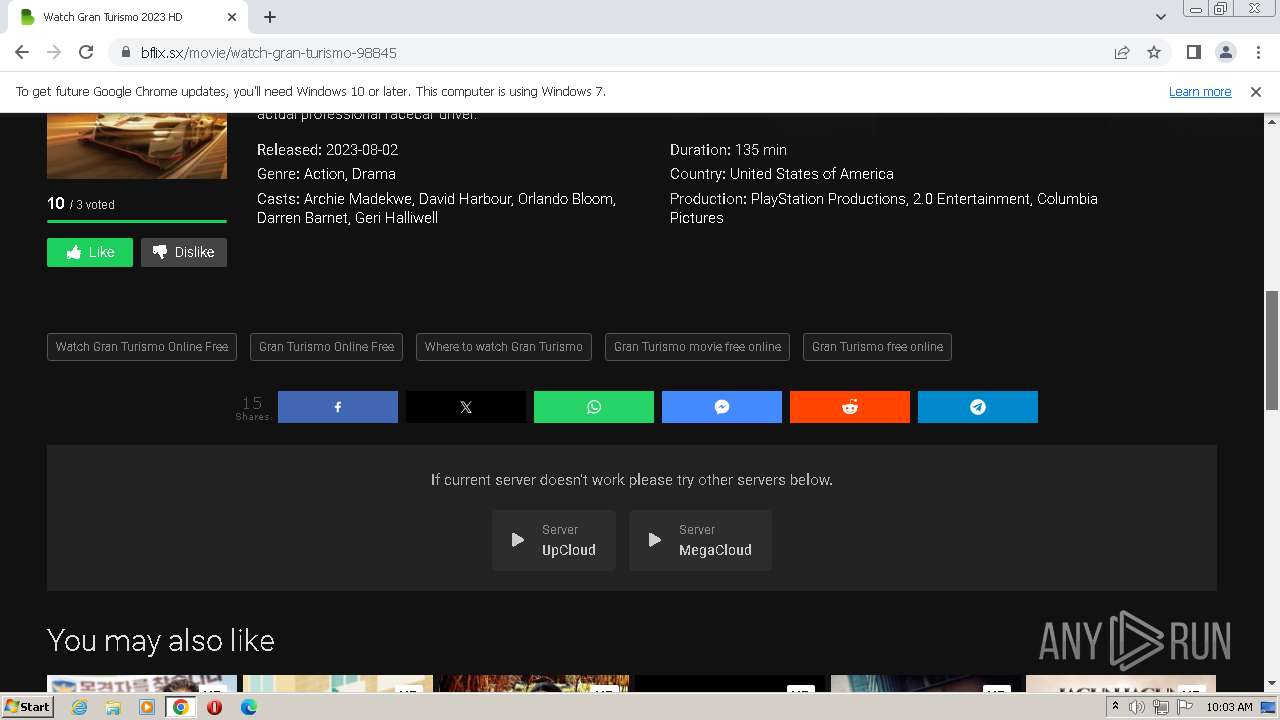This screenshot has width=1280, height=720.
Task: Open Learn more link about Chrome updates
Action: pyautogui.click(x=1200, y=91)
